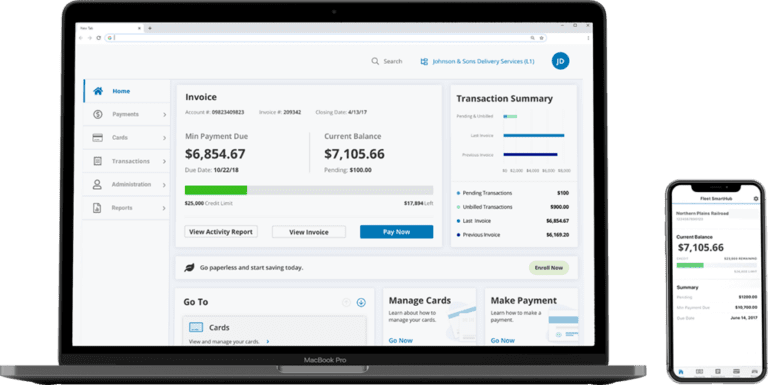Close the New Tab browser tab

point(139,28)
